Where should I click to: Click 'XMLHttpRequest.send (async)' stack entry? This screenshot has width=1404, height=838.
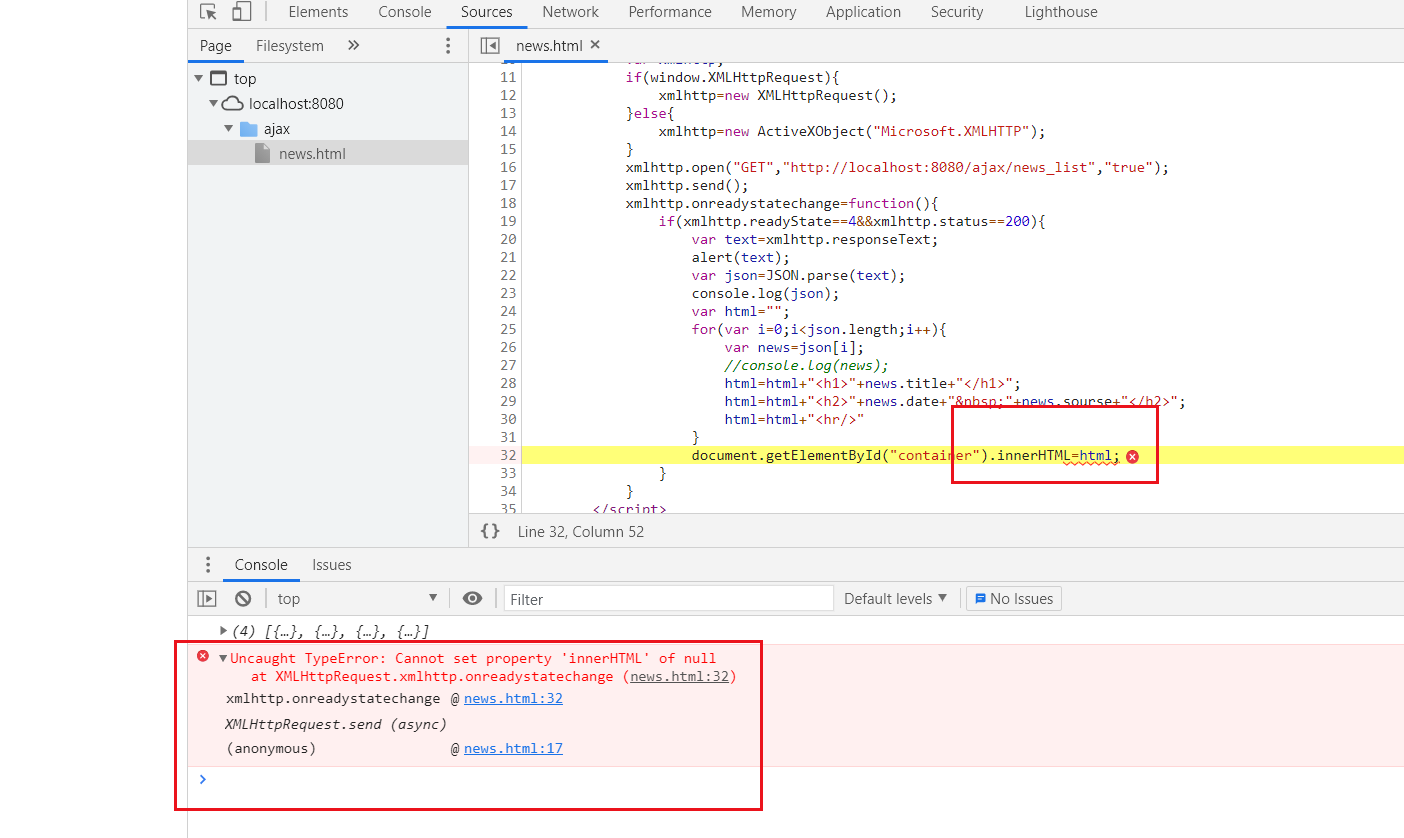point(336,723)
